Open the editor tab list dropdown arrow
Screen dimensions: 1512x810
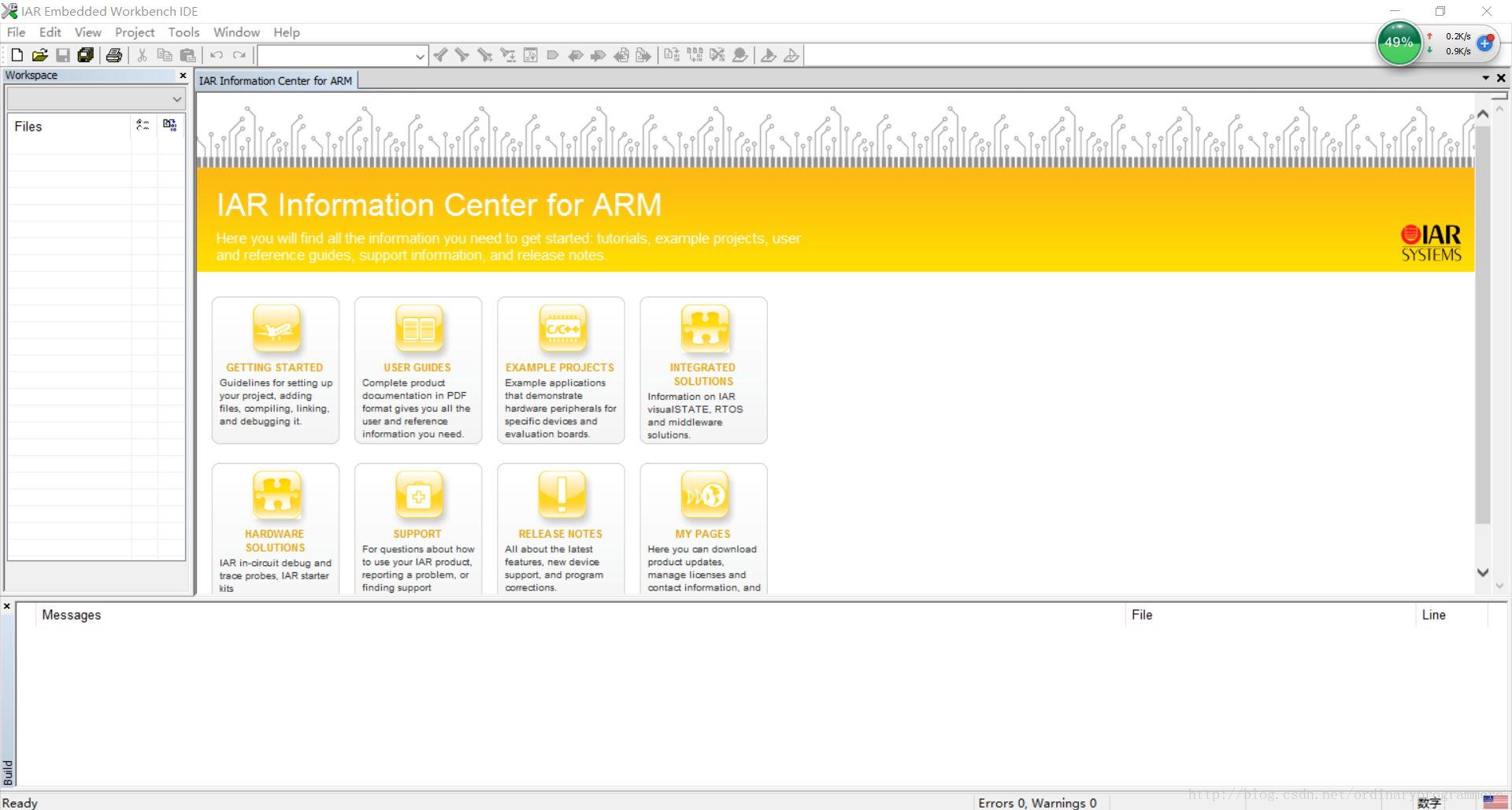(x=1485, y=78)
